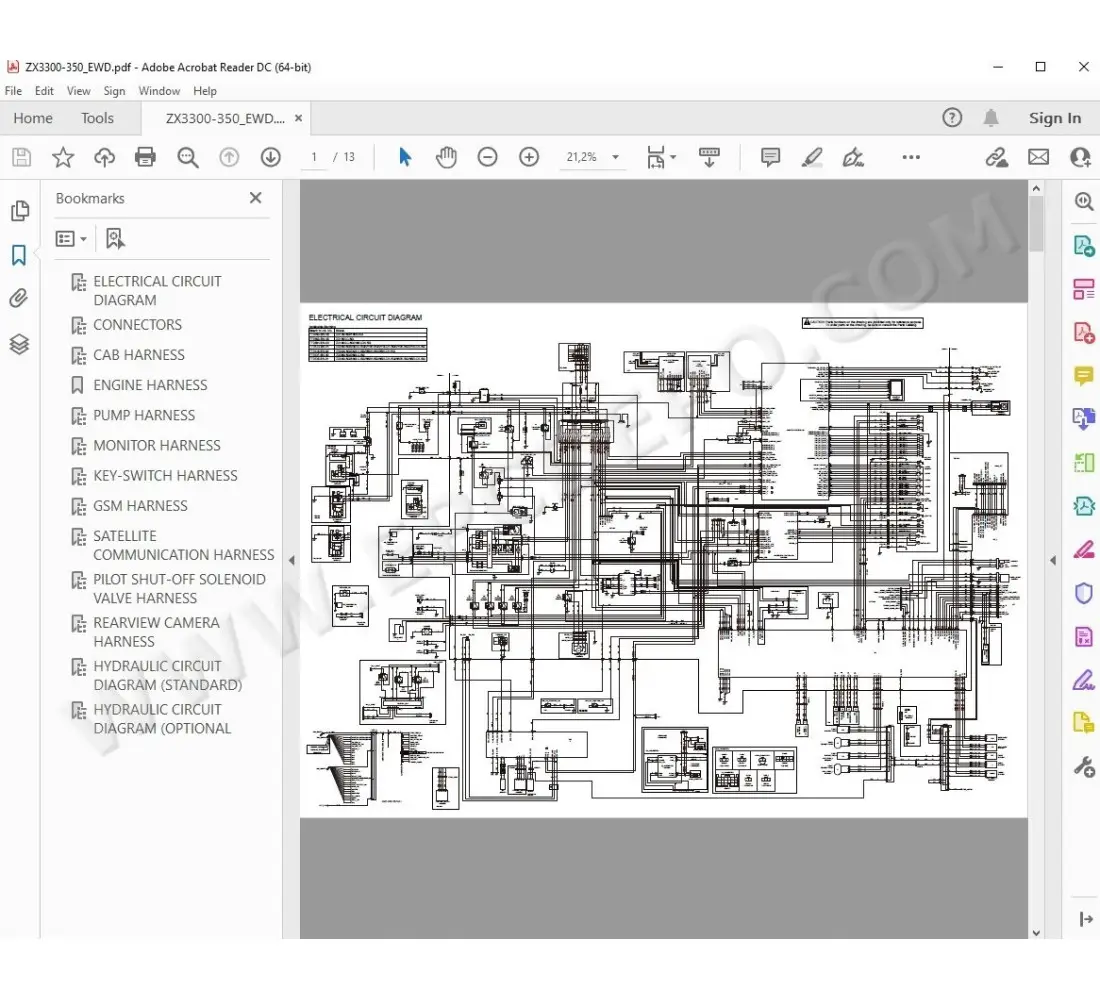Open the Attachments paperclip panel
Image resolution: width=1100 pixels, height=1000 pixels.
coord(19,299)
